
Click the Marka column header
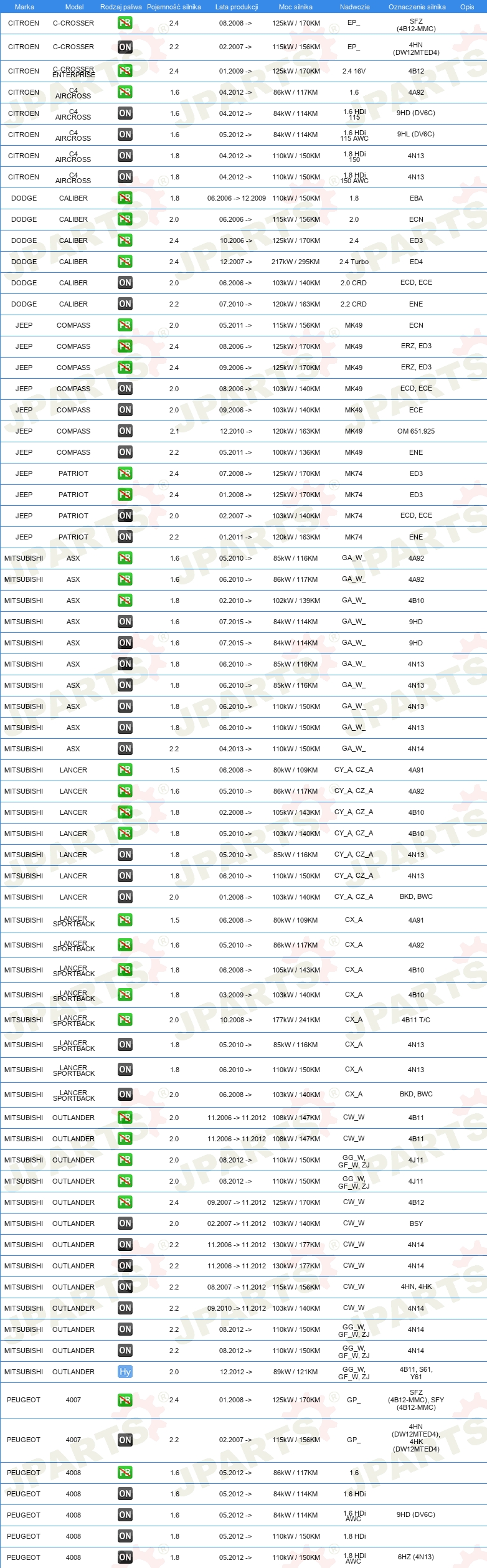tap(24, 7)
